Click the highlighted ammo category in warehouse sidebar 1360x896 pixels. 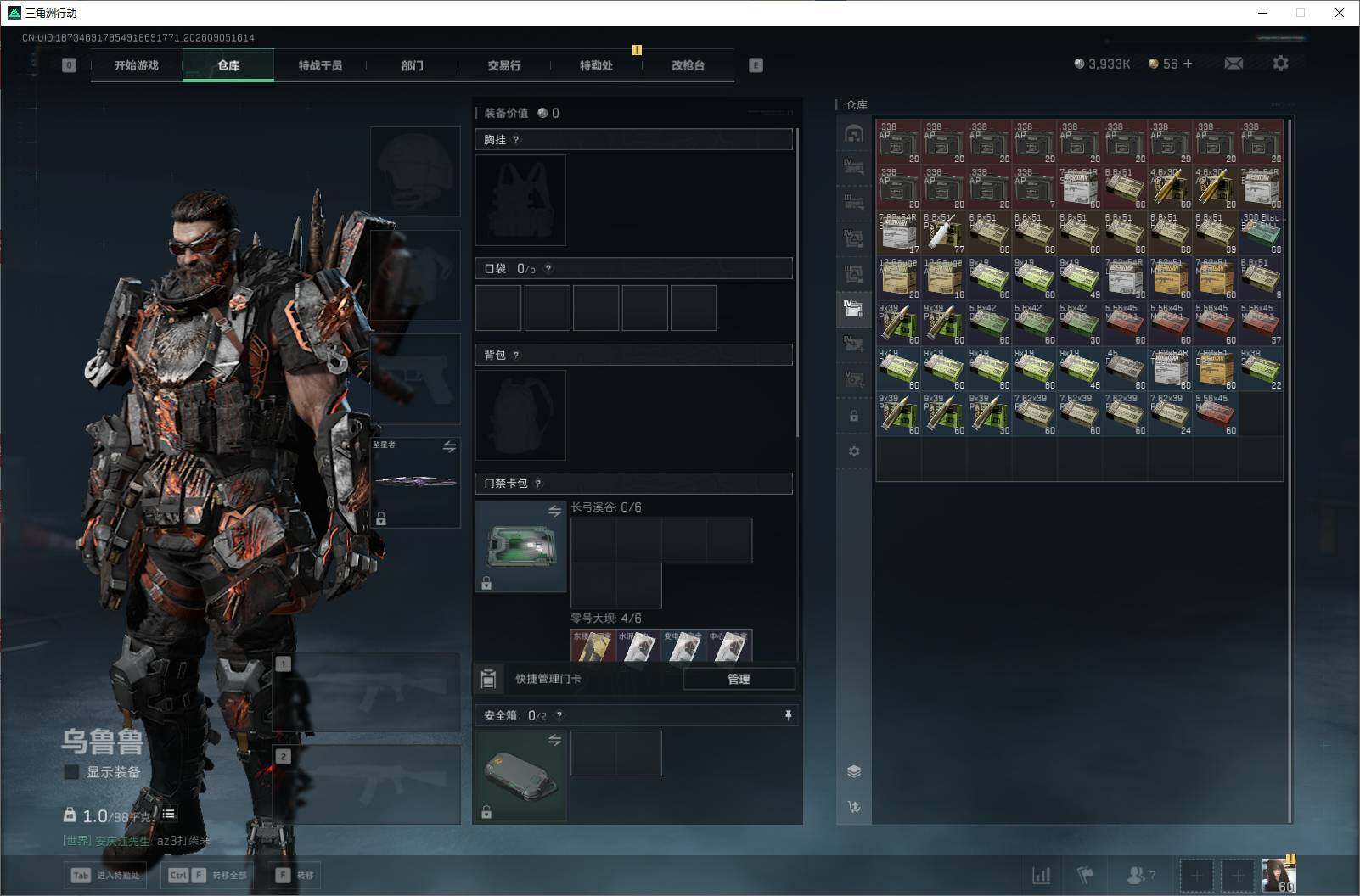(x=854, y=308)
